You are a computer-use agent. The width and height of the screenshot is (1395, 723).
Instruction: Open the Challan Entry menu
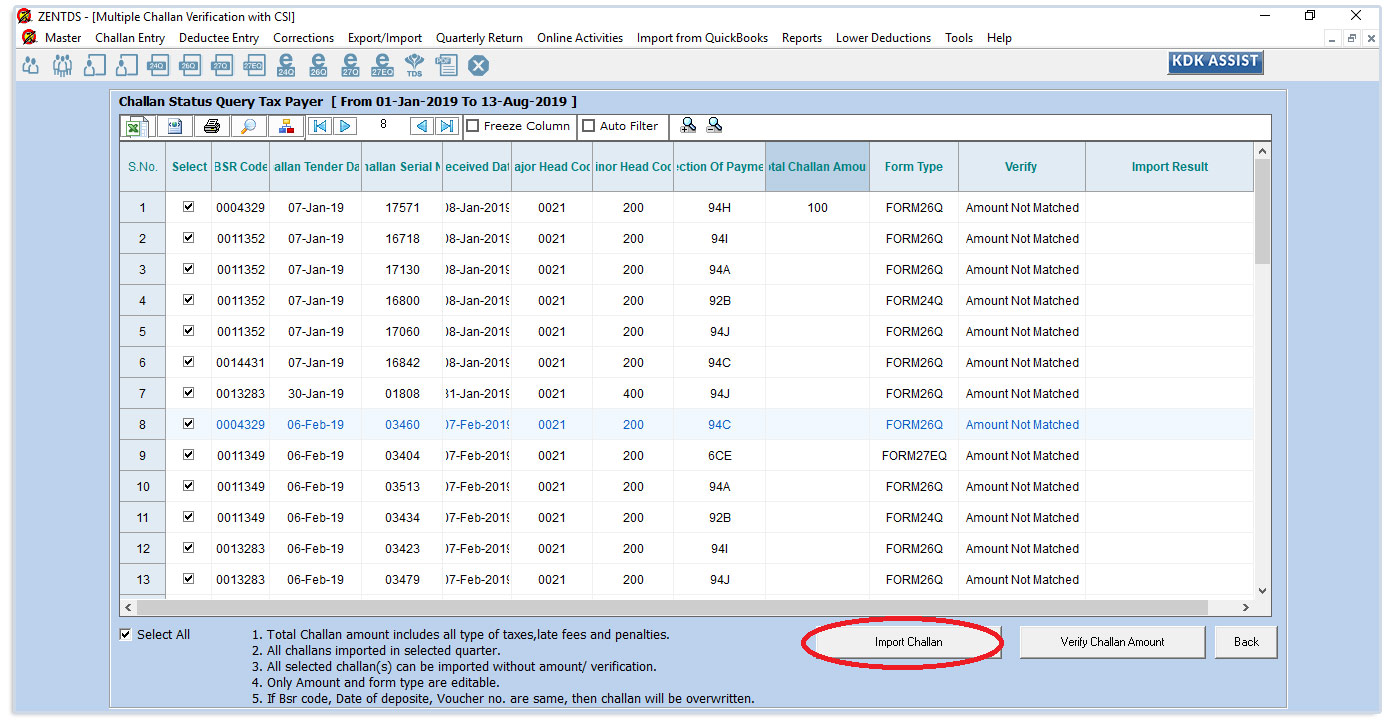[130, 38]
